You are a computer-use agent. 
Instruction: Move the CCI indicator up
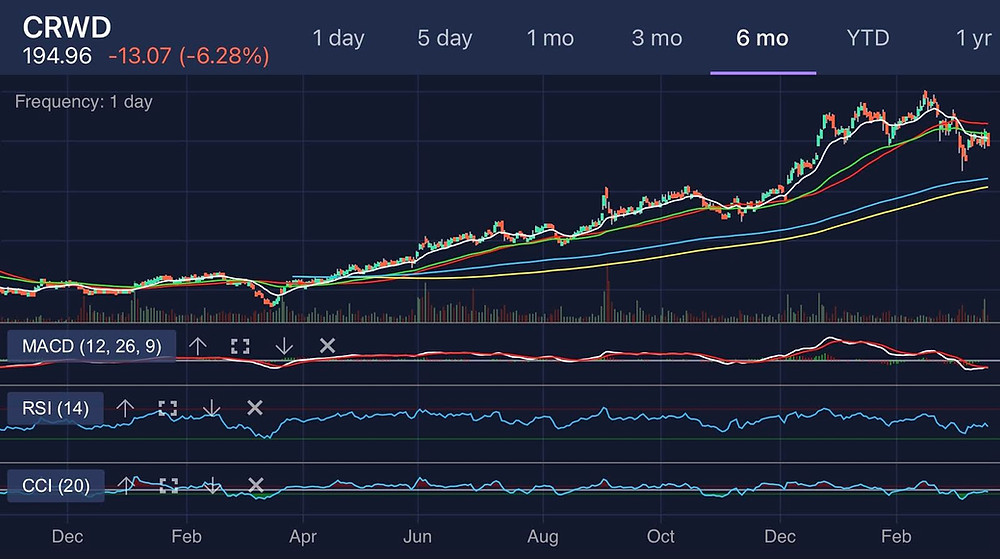coord(126,486)
